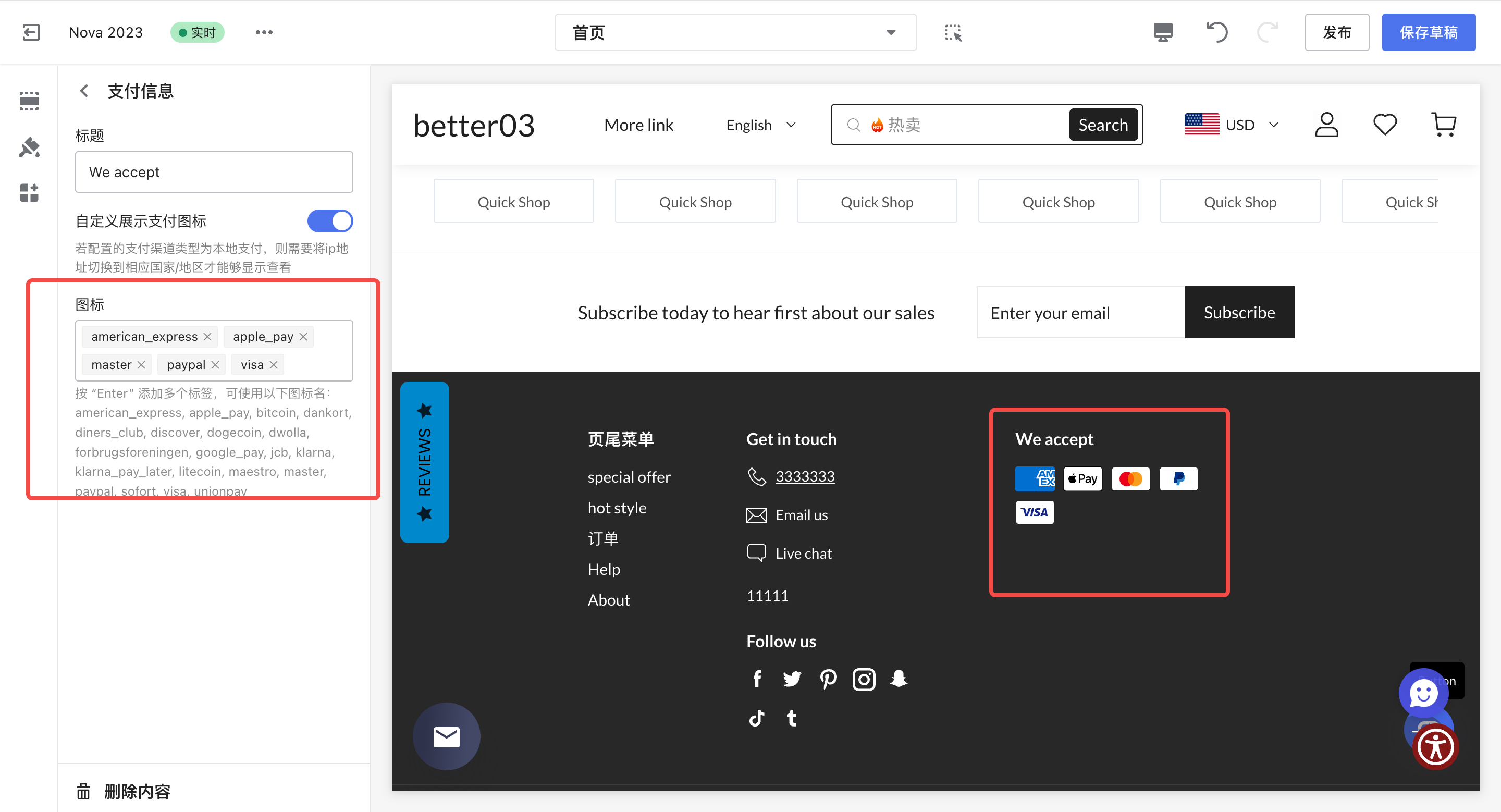The height and width of the screenshot is (812, 1501).
Task: Click the 保存草稿 save draft button
Action: pos(1428,32)
